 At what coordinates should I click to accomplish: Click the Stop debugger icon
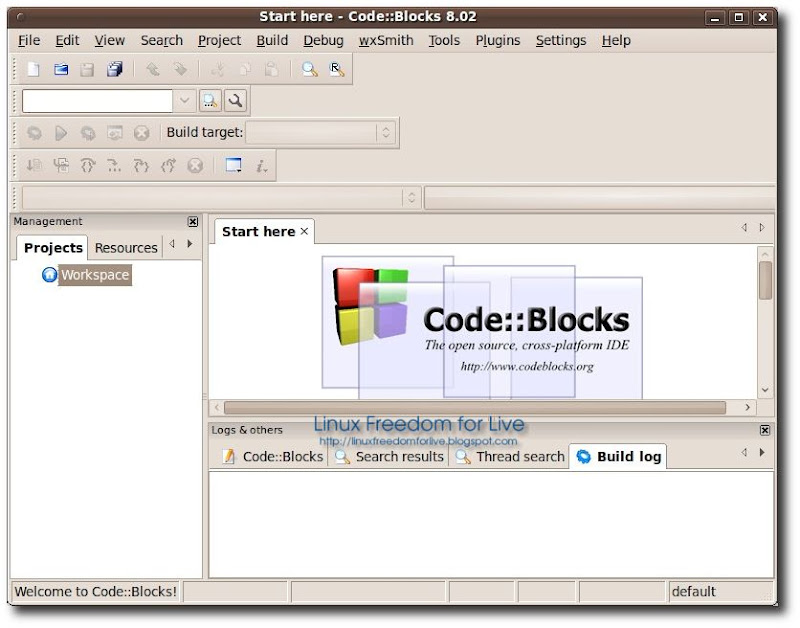click(x=195, y=165)
